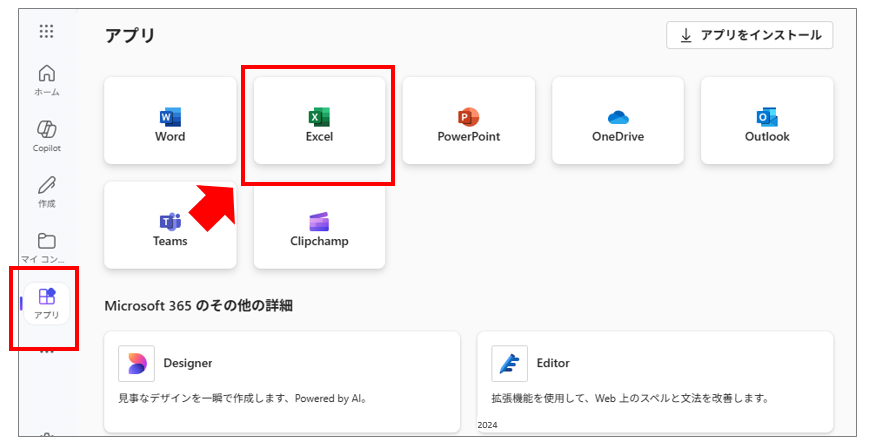Click the Editor description about Web spelling

[630, 399]
